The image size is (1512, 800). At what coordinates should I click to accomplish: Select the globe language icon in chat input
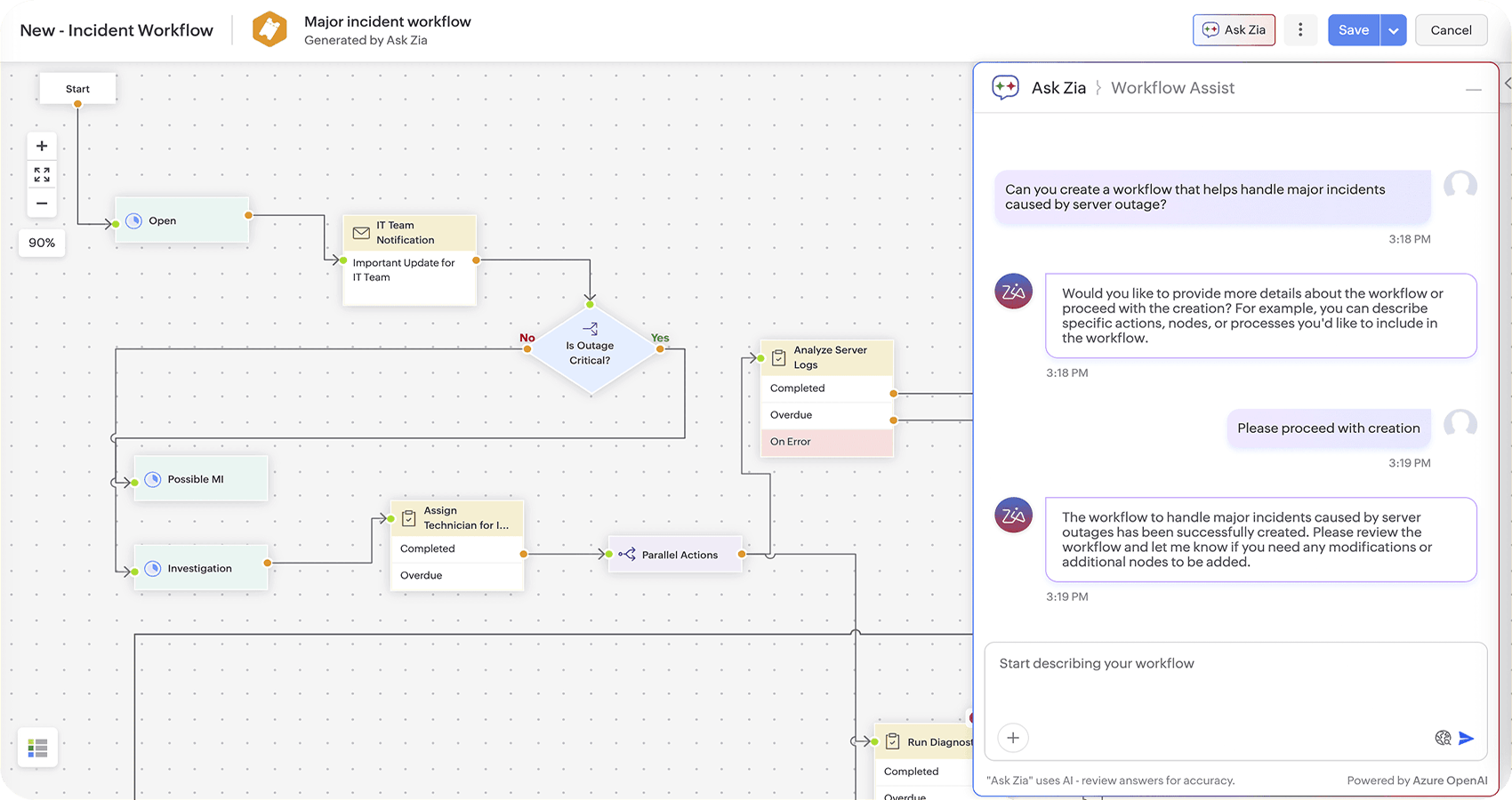(x=1443, y=738)
